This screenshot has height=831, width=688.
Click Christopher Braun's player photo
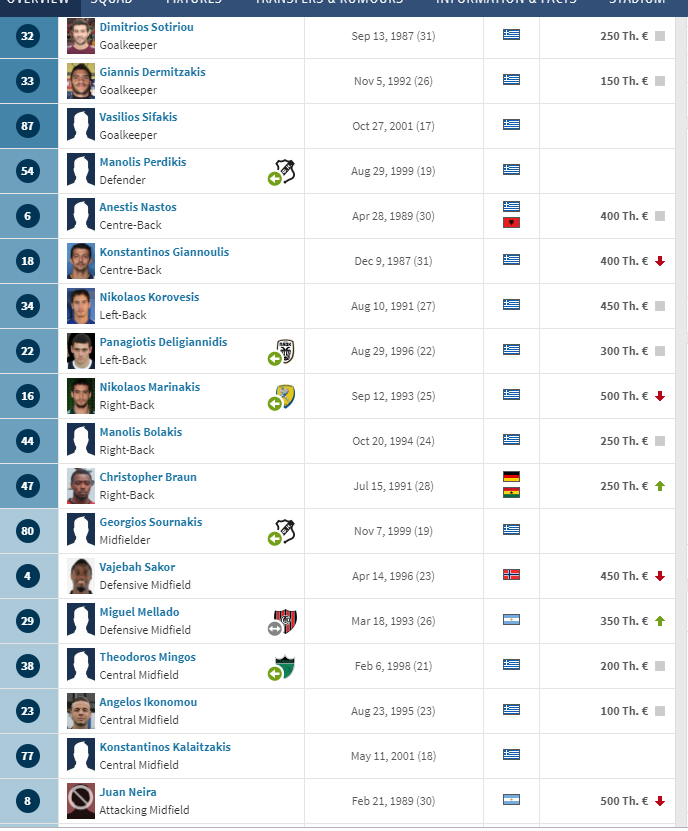coord(81,486)
